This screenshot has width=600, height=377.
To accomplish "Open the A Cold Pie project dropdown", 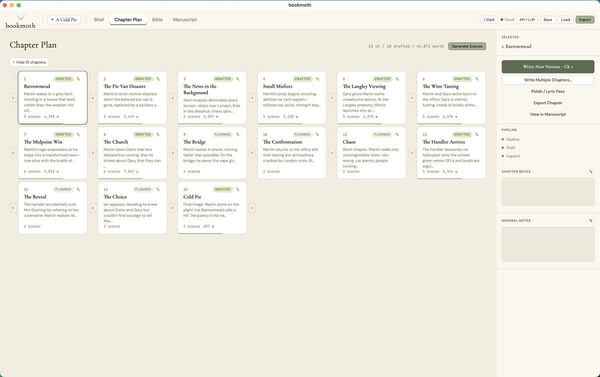I will coord(64,20).
